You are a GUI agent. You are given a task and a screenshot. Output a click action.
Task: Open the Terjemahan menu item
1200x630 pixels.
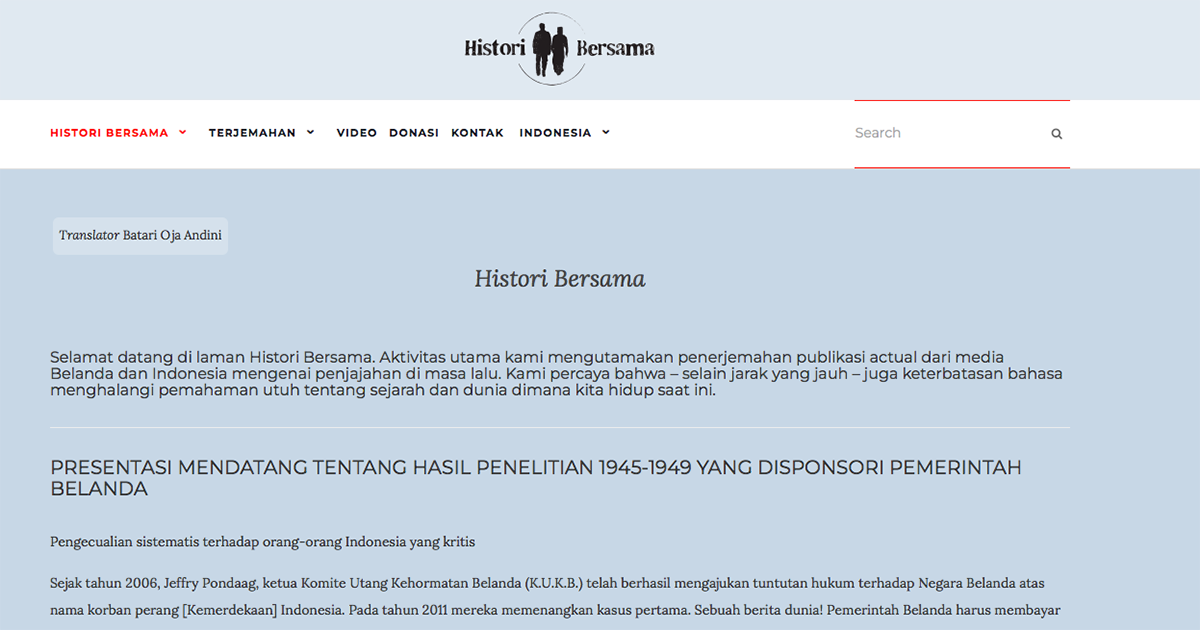pyautogui.click(x=252, y=133)
